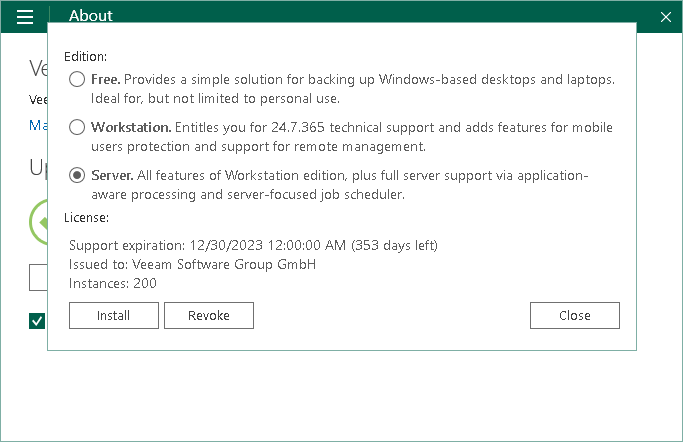Open the partially hidden blue link

37,125
